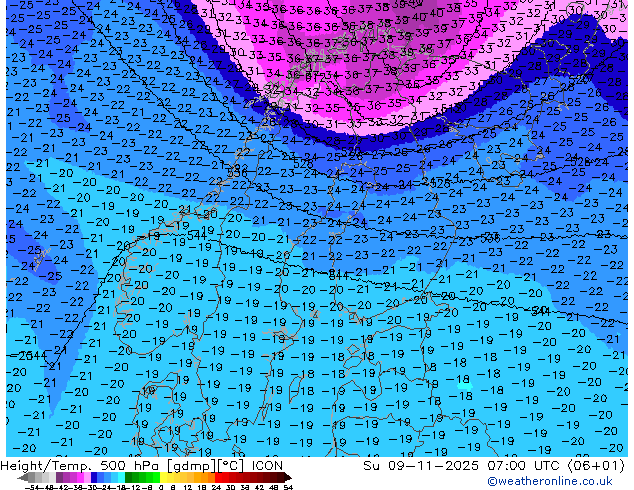The width and height of the screenshot is (634, 490).
Task: Click the 'Su 09-11-2025' date text
Action: click(x=421, y=466)
